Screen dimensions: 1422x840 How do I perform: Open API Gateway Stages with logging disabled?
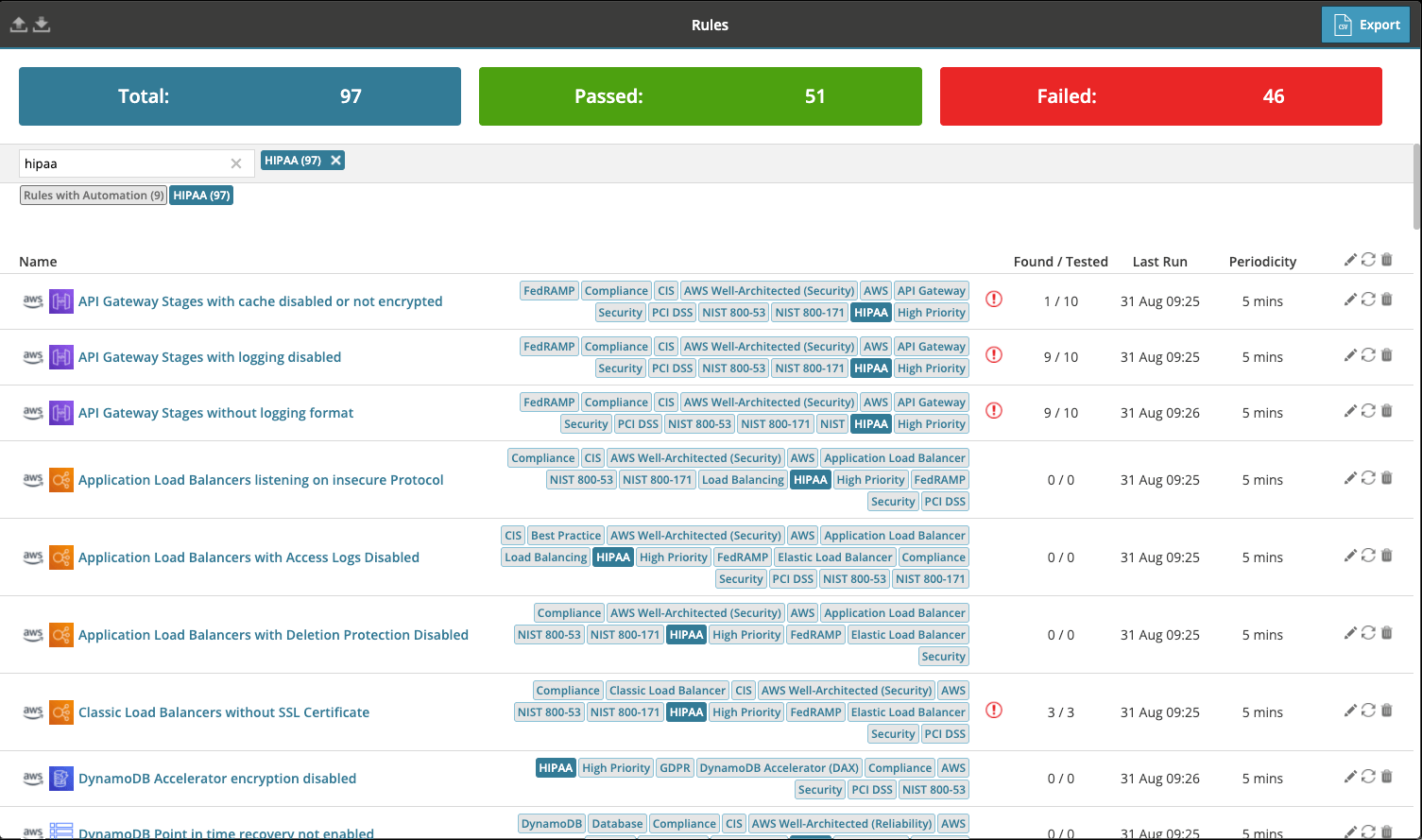click(x=210, y=357)
